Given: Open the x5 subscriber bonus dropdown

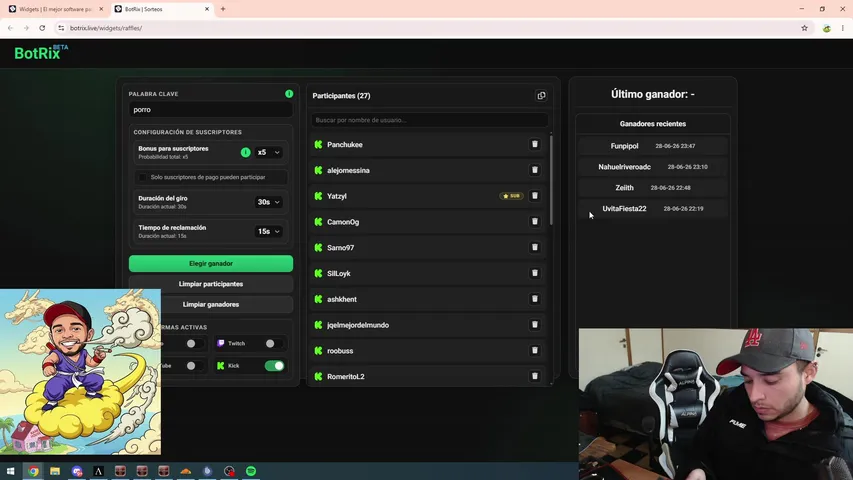Looking at the screenshot, I should coord(269,152).
